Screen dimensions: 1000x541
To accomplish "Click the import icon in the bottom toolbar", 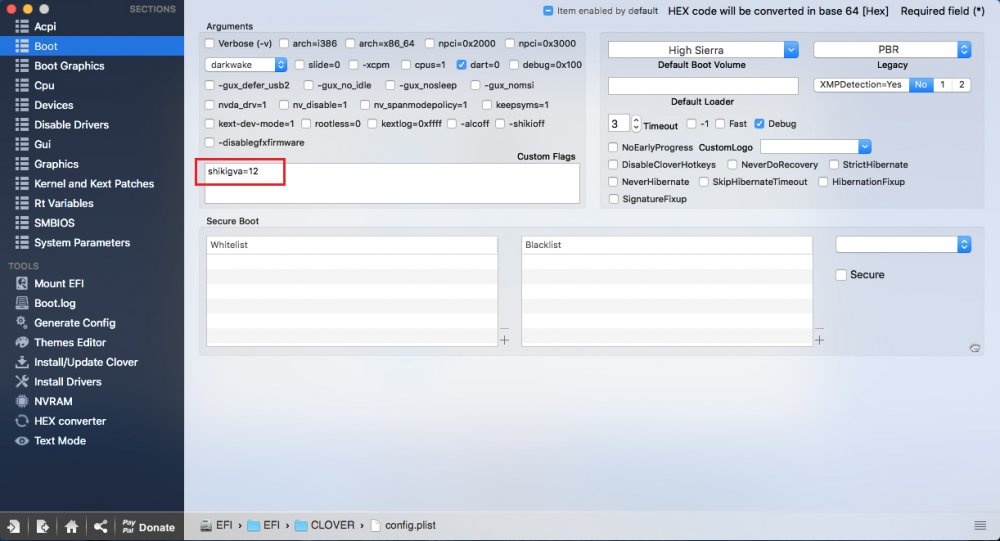I will [13, 526].
